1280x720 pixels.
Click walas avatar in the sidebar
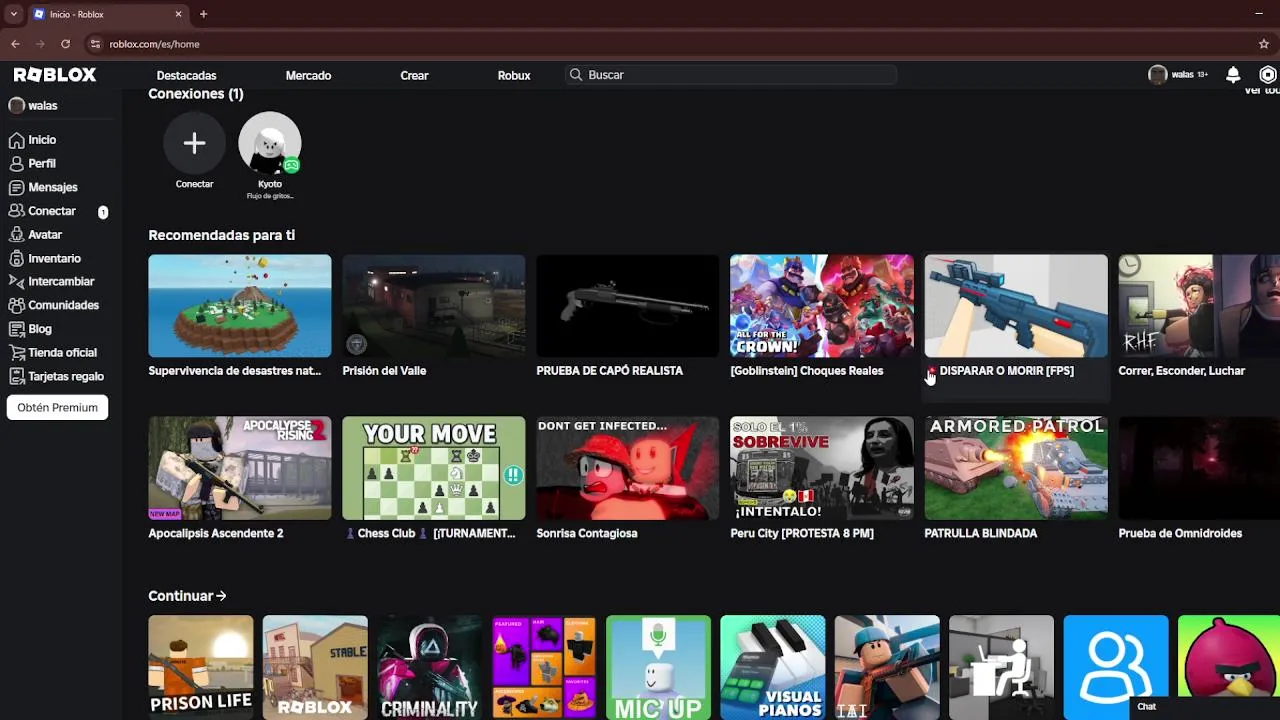click(16, 105)
